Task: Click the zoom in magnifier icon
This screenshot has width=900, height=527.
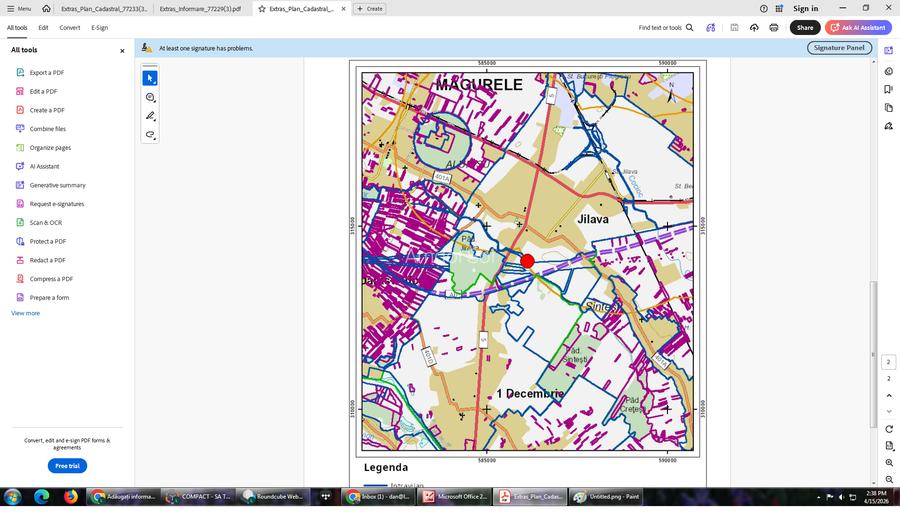Action: (x=889, y=463)
